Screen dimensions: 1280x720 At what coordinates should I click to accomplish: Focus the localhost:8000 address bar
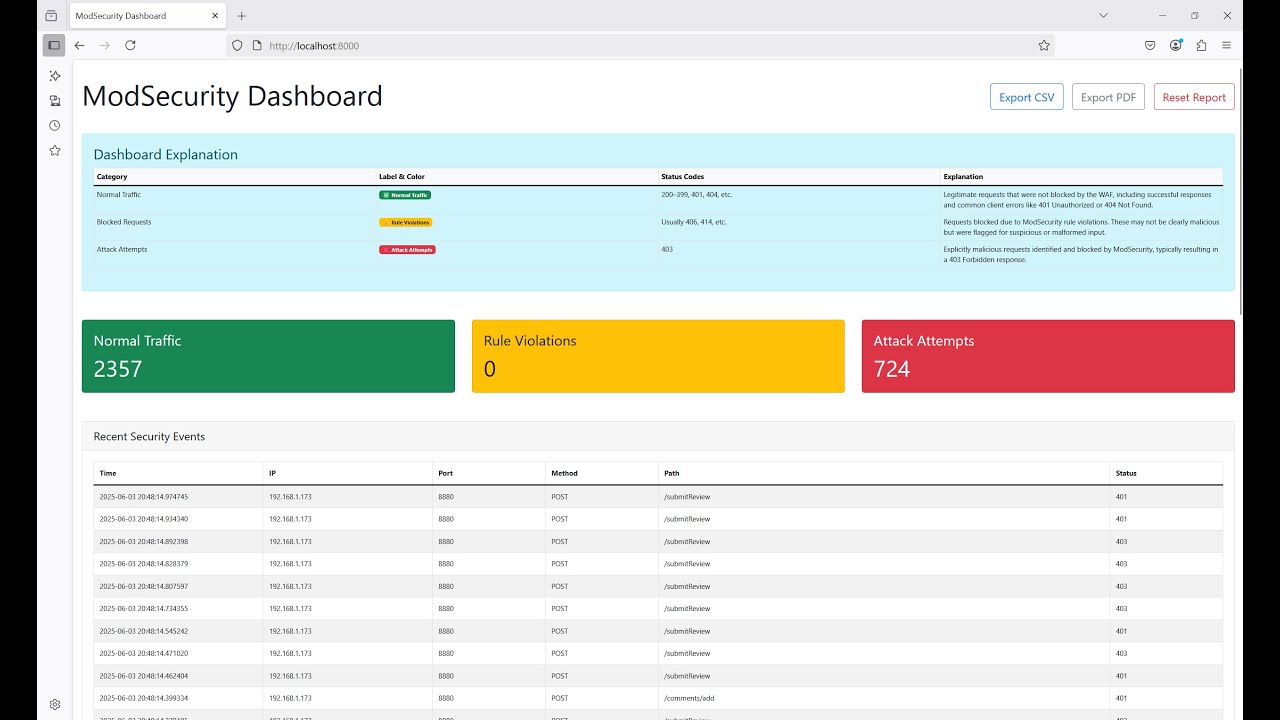click(640, 45)
